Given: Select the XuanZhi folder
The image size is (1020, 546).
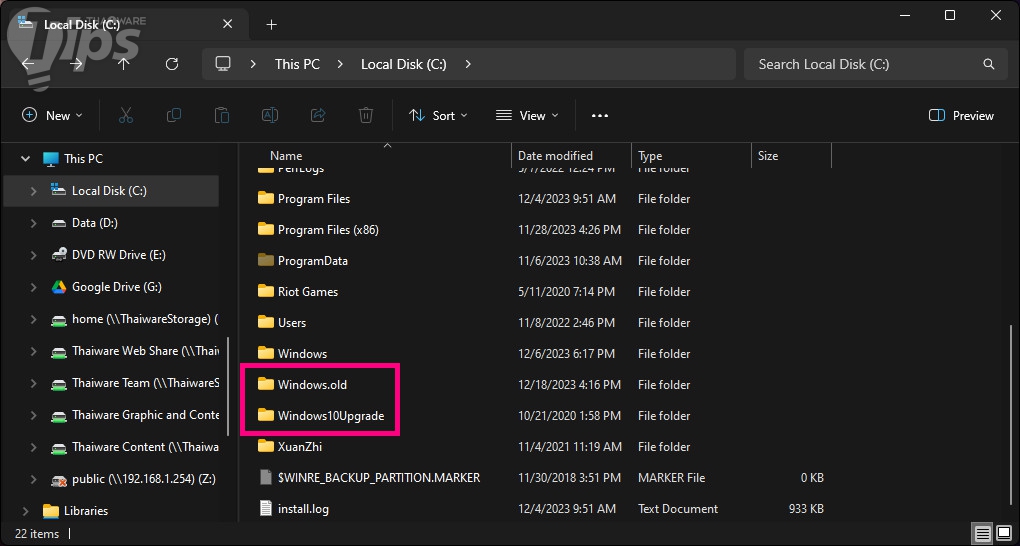Looking at the screenshot, I should click(299, 446).
